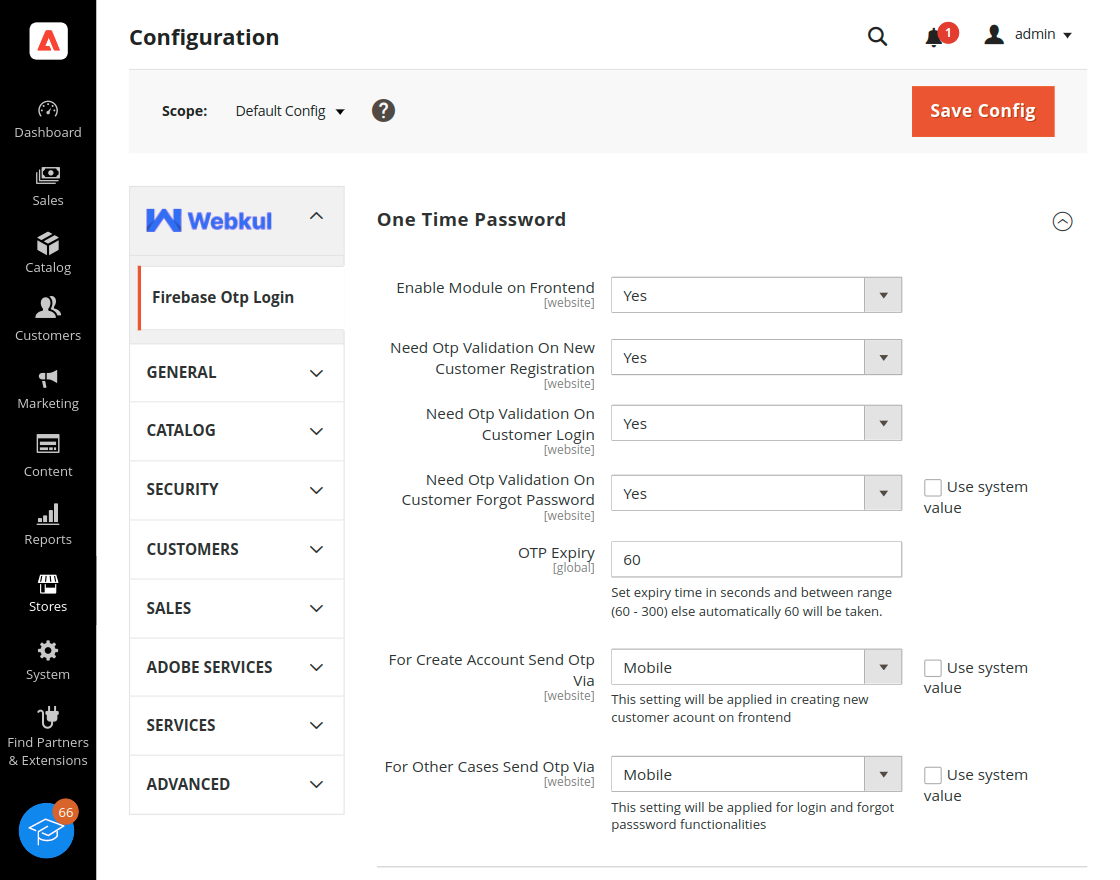Click the Save Config button
The image size is (1120, 880).
tap(983, 111)
